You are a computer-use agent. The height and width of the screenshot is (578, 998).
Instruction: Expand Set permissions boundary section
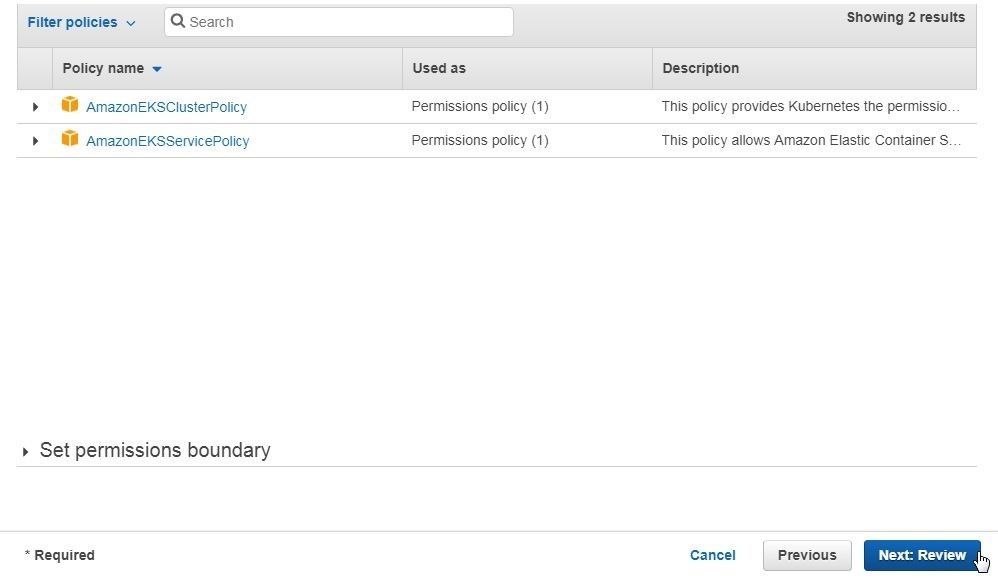(x=25, y=451)
